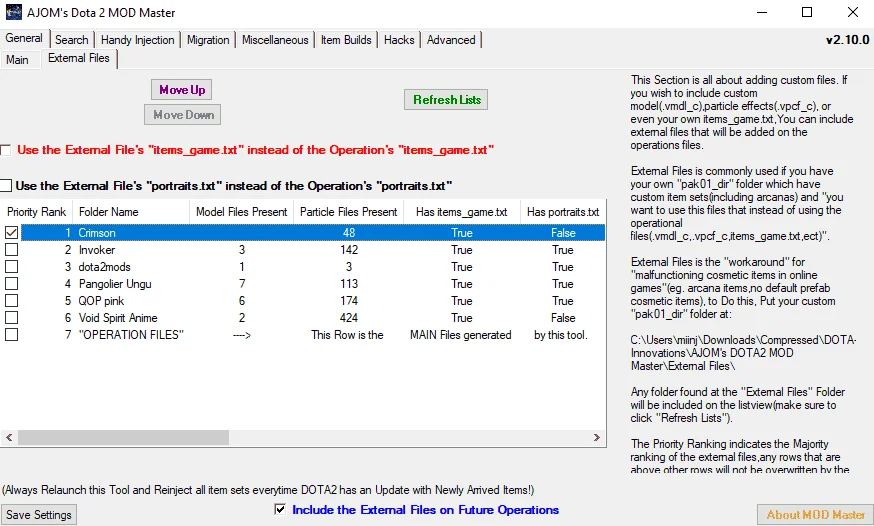
Task: Click False portraits value in Void Spirit row
Action: (563, 318)
